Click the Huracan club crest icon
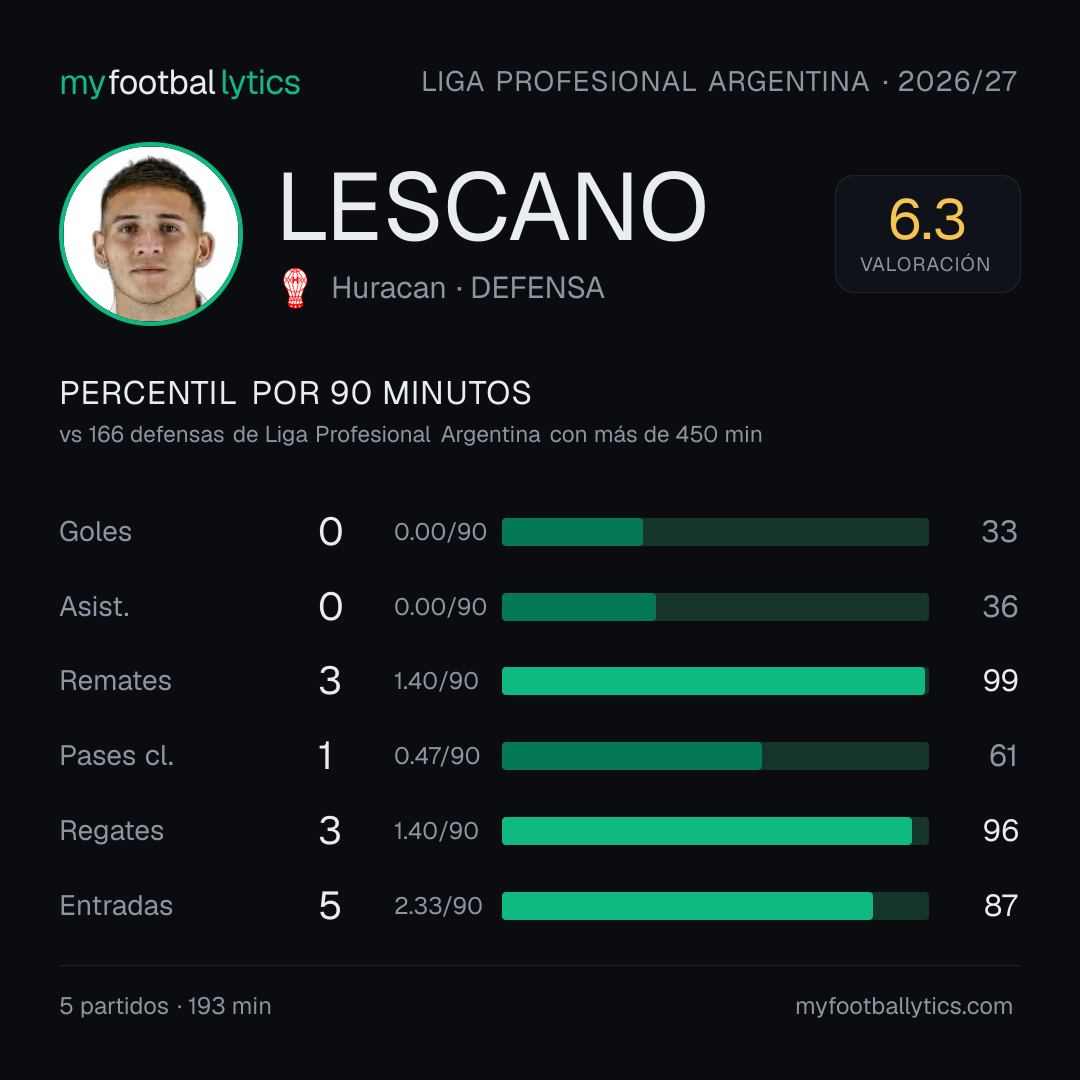 pyautogui.click(x=295, y=288)
